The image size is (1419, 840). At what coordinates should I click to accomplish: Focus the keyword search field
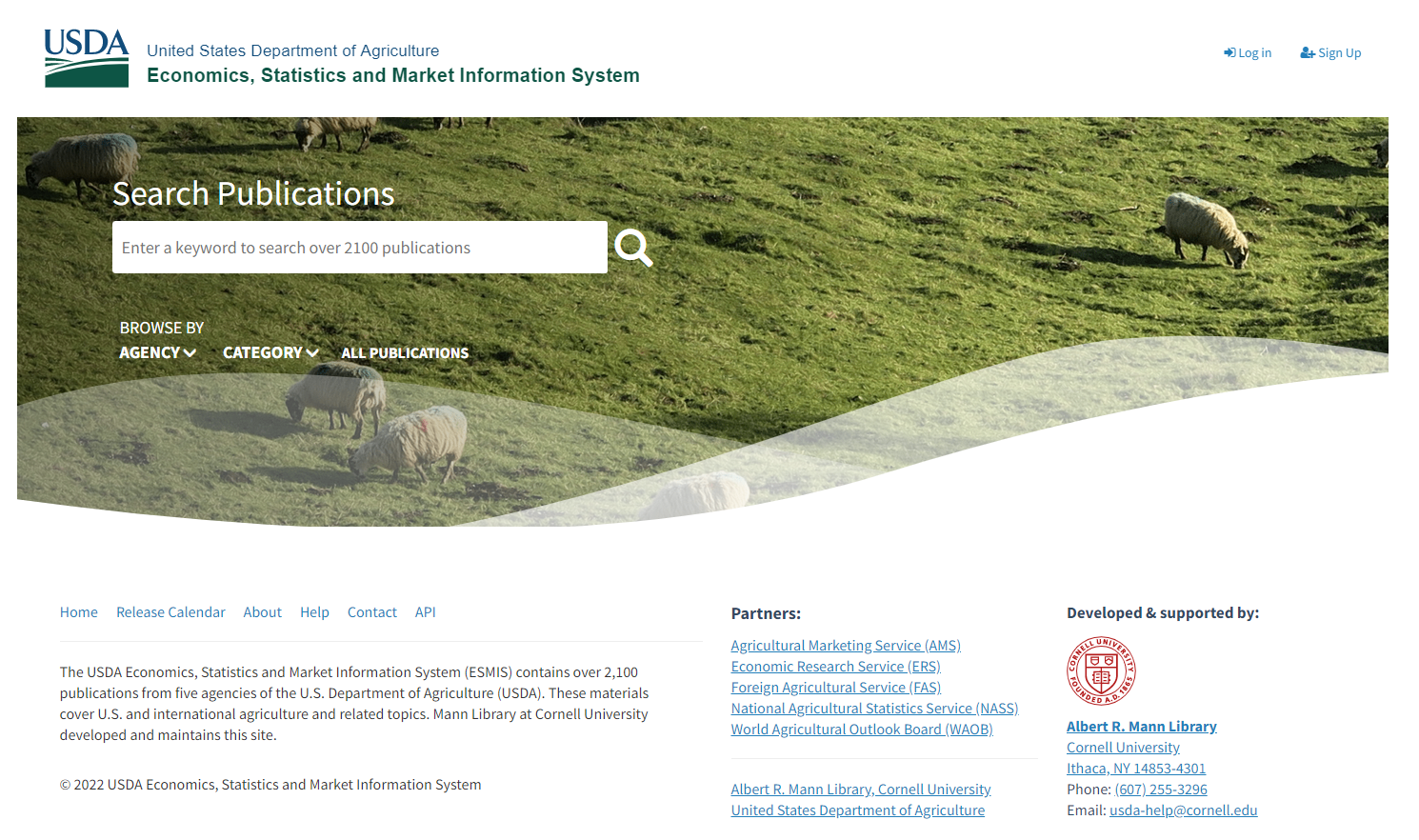[x=360, y=248]
